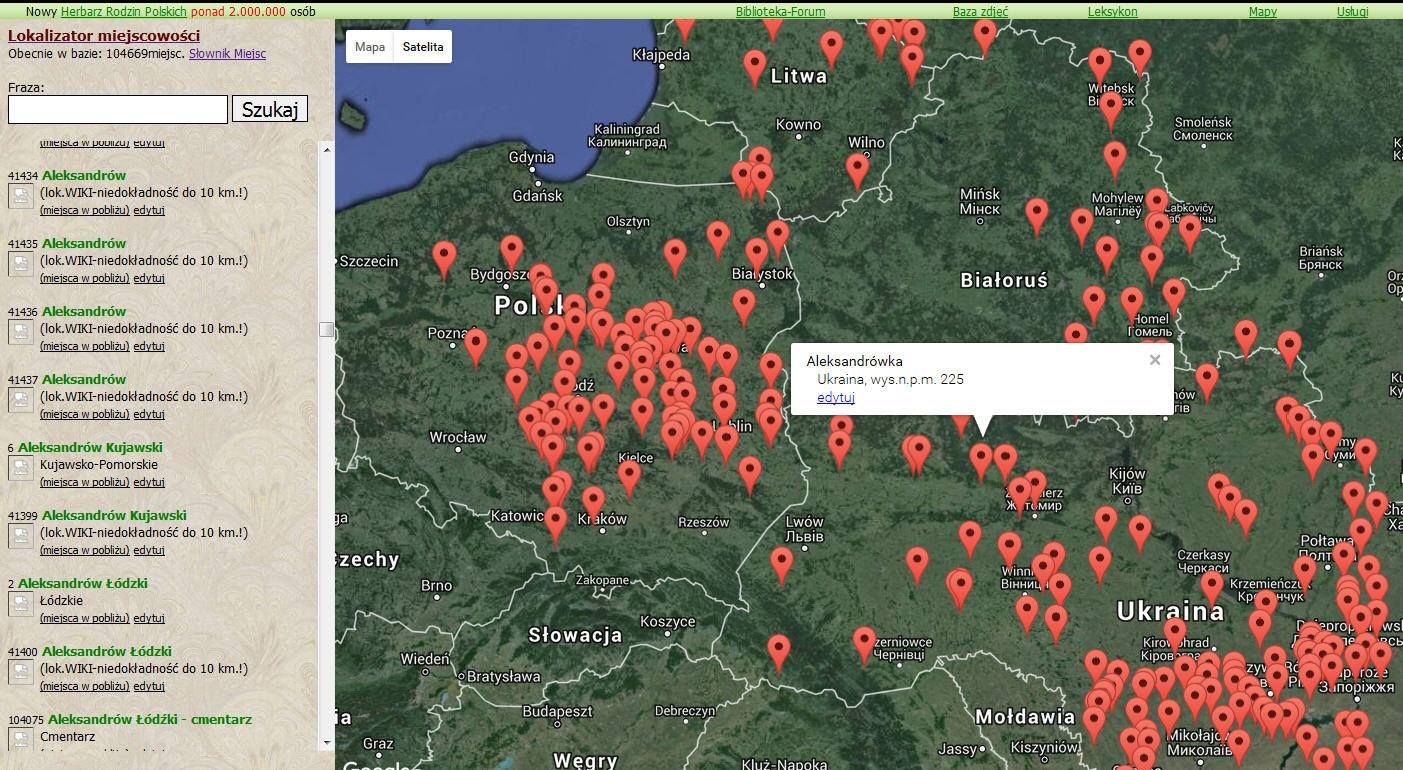Open Baza zdjęć in top navigation
This screenshot has width=1403, height=770.
coord(981,12)
